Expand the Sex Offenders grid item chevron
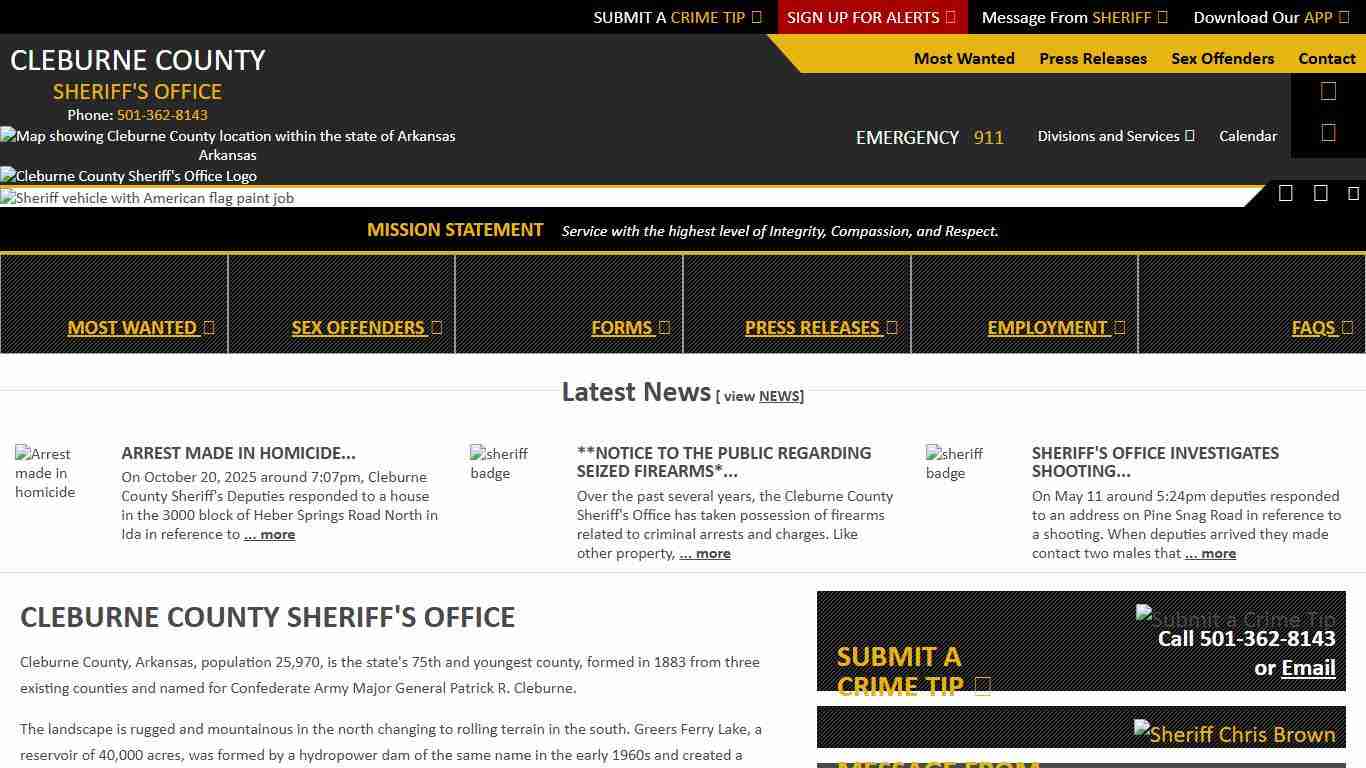This screenshot has height=768, width=1366. [x=436, y=327]
